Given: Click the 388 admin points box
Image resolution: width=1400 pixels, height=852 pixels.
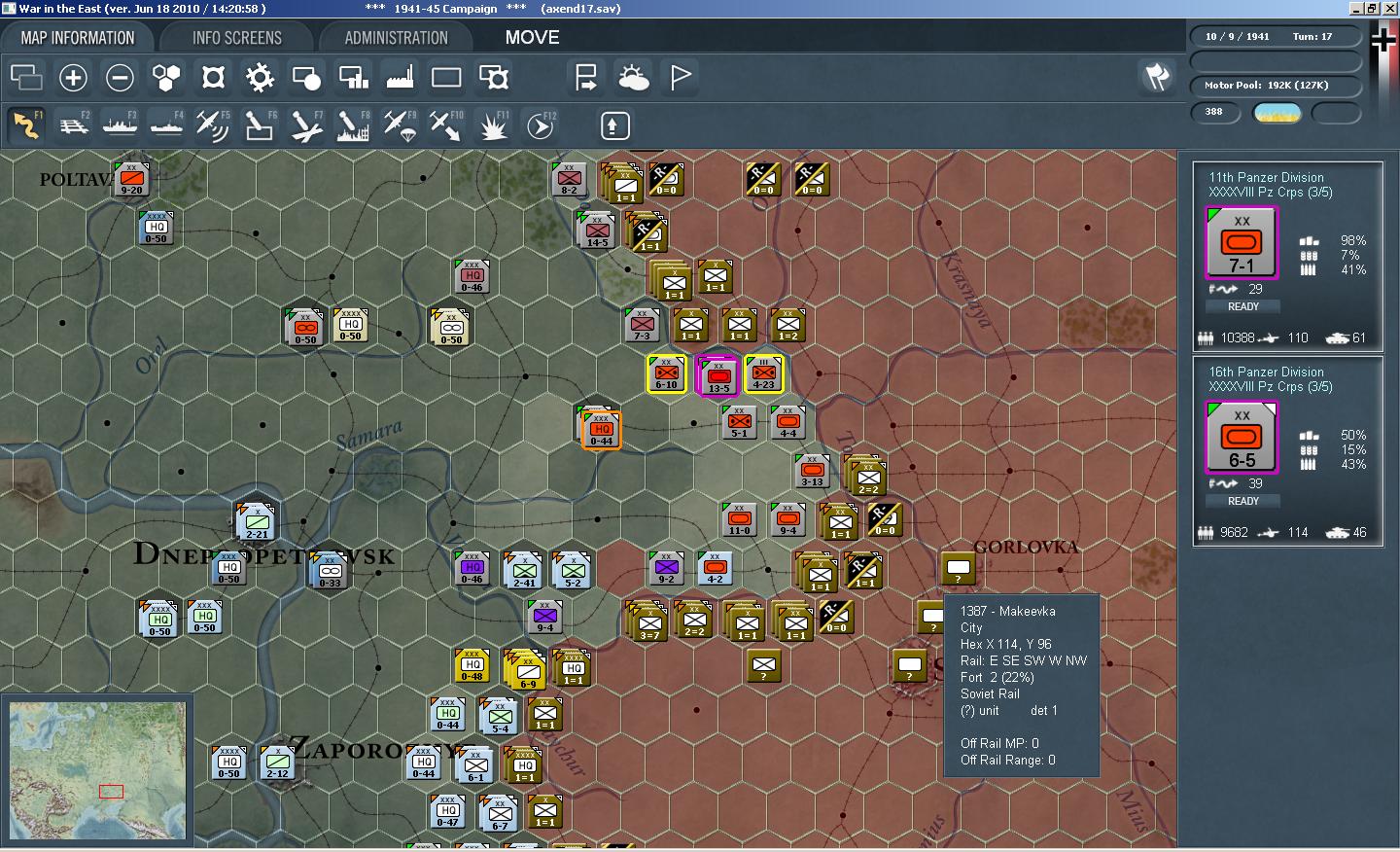Looking at the screenshot, I should point(1215,112).
